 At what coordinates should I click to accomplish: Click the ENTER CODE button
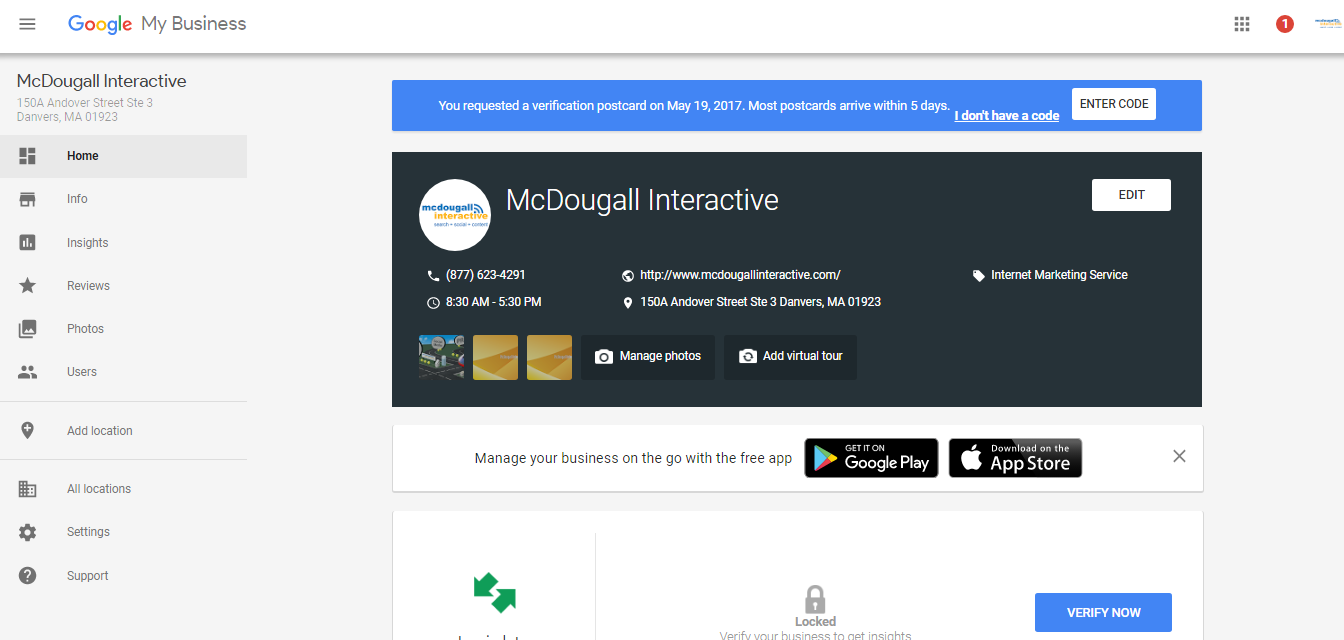click(x=1114, y=104)
